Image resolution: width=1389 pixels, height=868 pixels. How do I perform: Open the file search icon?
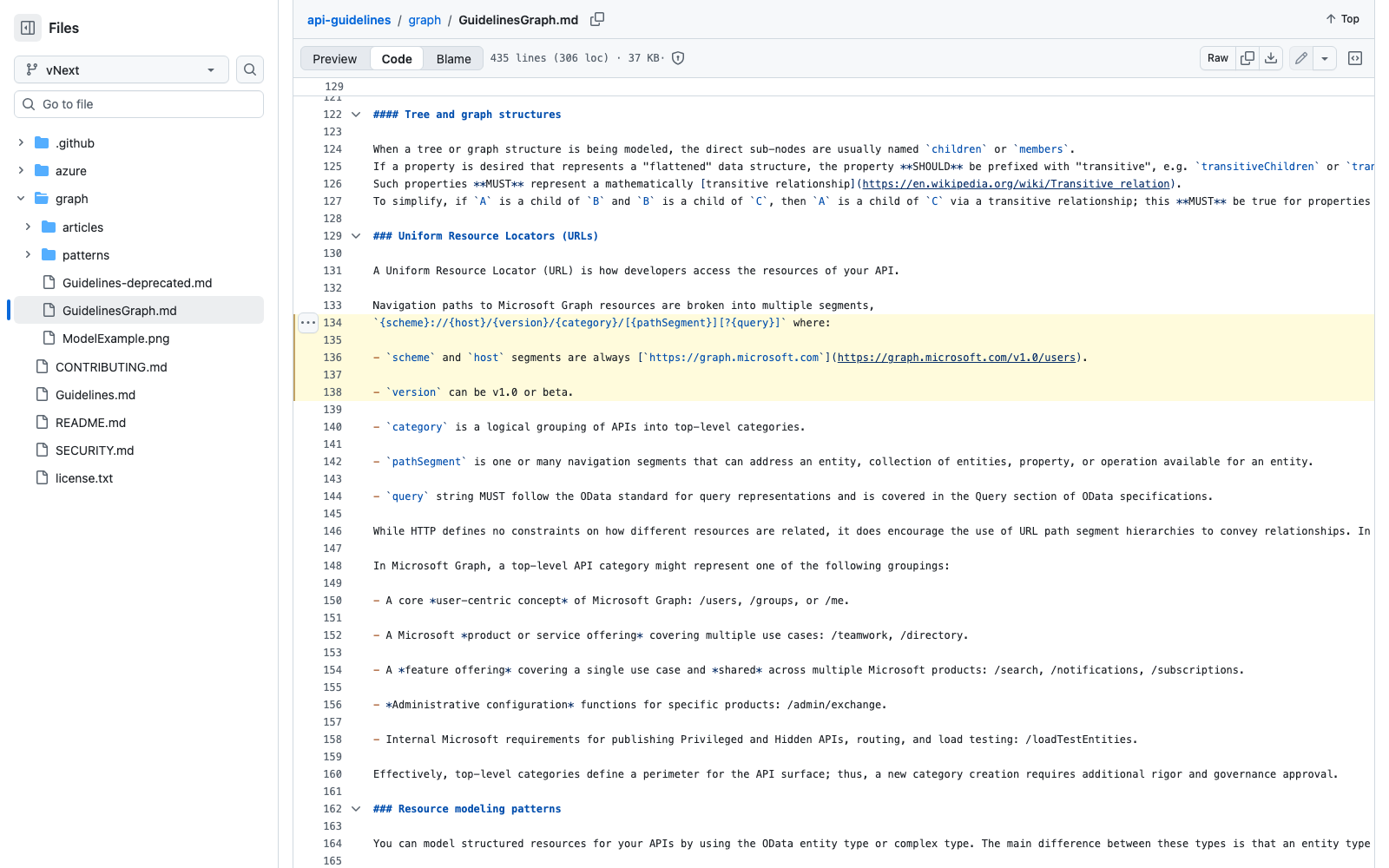[x=250, y=69]
